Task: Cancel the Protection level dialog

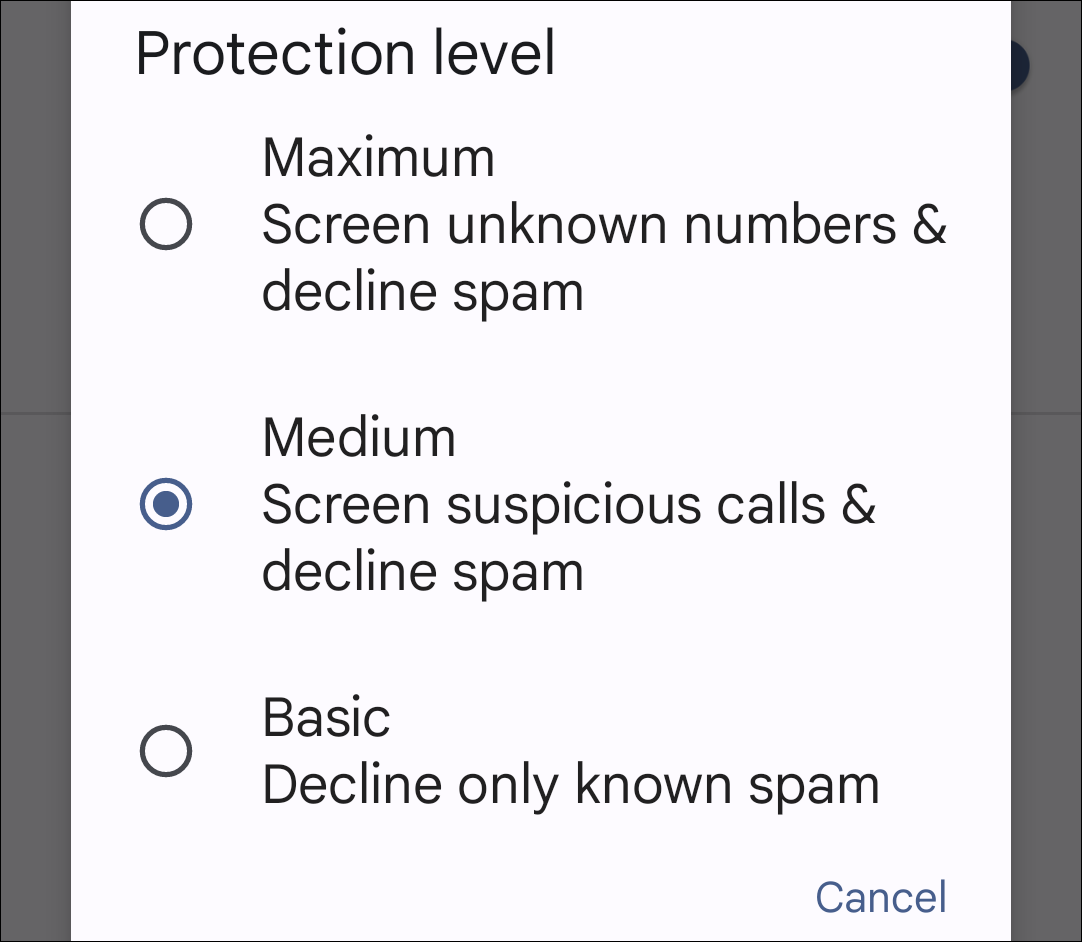Action: [880, 896]
